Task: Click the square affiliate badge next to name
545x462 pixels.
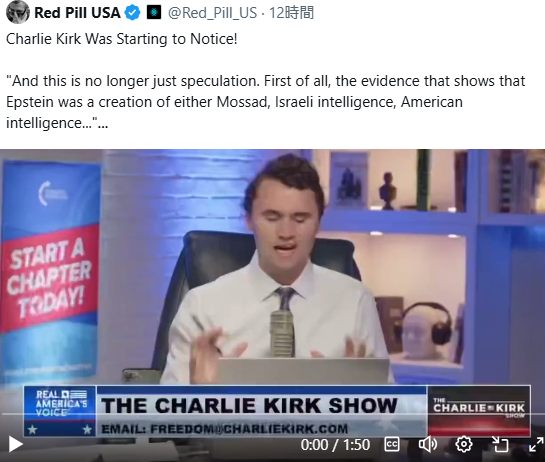Action: [154, 13]
